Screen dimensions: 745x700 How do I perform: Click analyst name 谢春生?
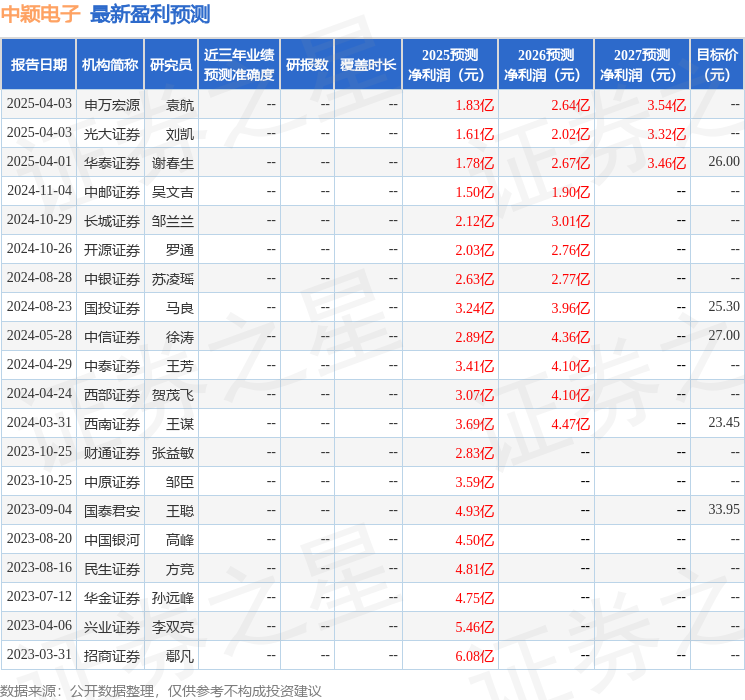[173, 163]
